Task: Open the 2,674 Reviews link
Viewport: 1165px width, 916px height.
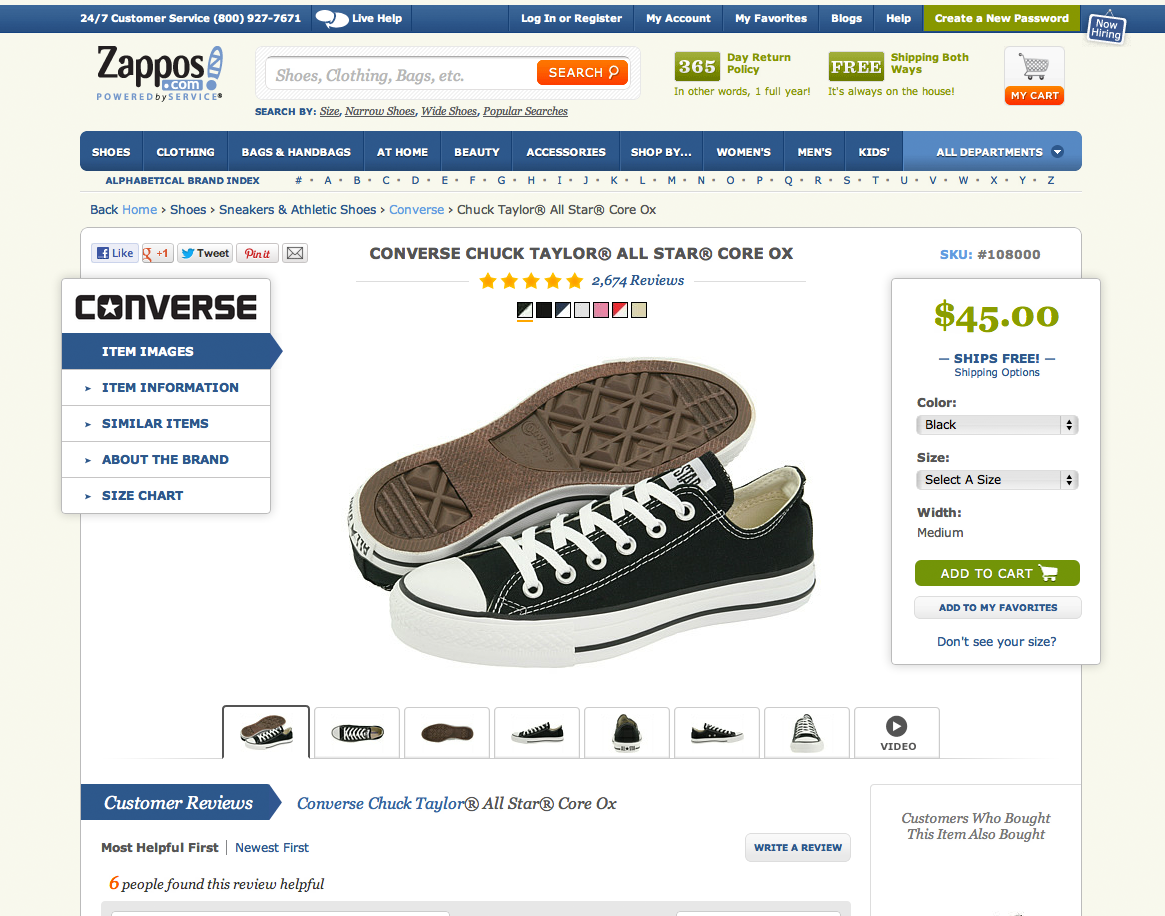Action: (x=637, y=281)
